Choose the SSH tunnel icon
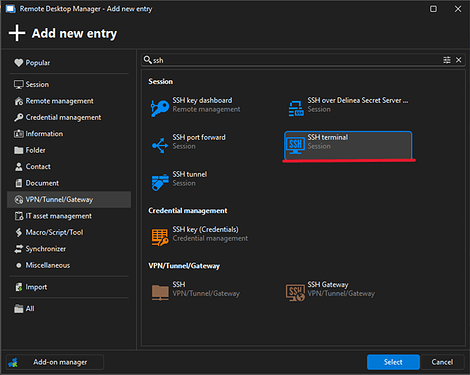This screenshot has width=470, height=375. 160,182
